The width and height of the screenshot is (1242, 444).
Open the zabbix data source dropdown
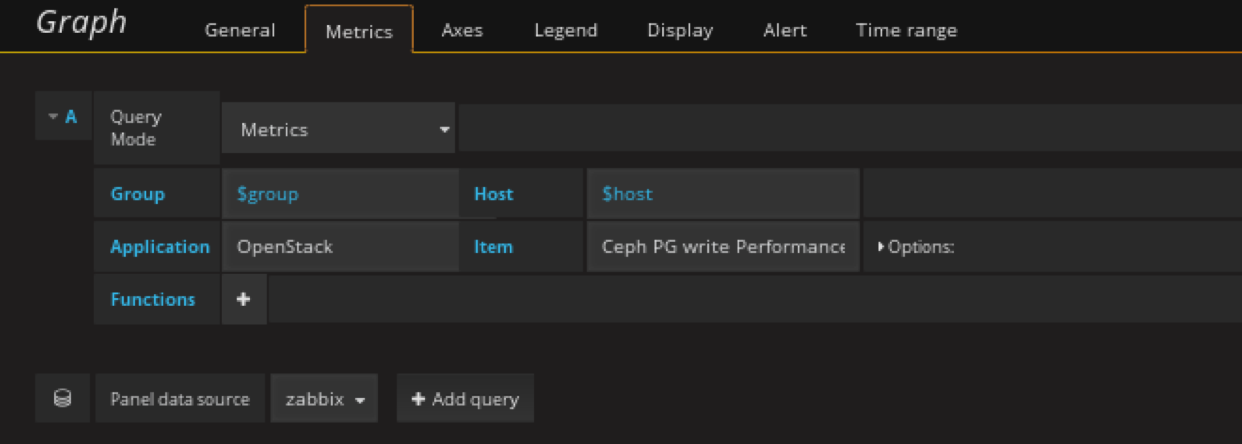pyautogui.click(x=324, y=399)
